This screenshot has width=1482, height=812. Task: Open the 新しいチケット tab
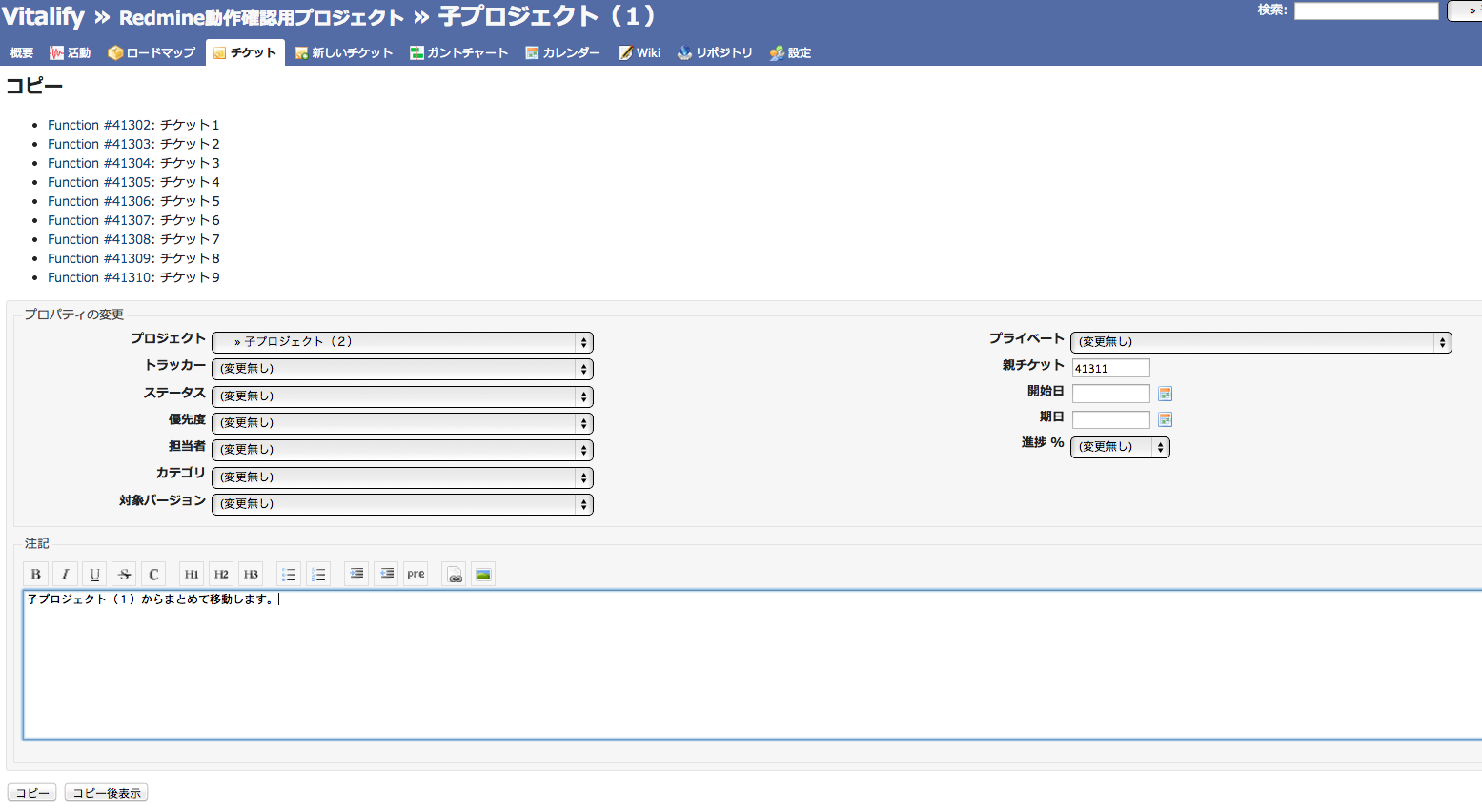tap(344, 52)
